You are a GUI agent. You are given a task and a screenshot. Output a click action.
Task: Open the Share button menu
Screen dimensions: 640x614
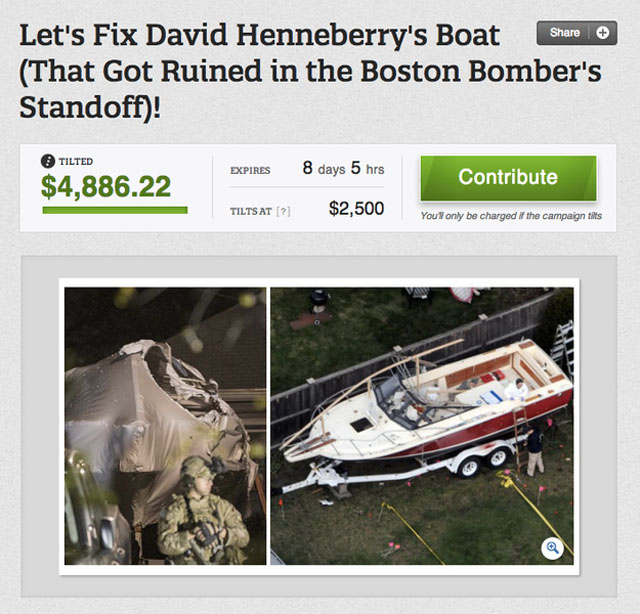click(576, 33)
